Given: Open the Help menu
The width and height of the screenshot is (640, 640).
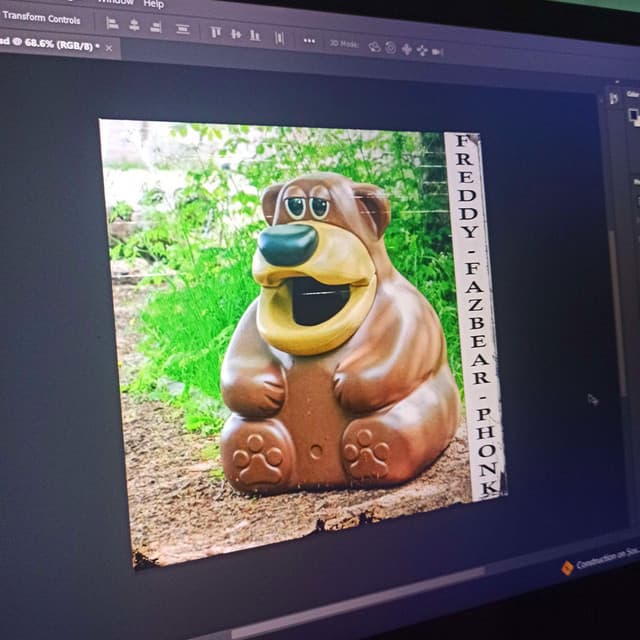Looking at the screenshot, I should coord(154,4).
